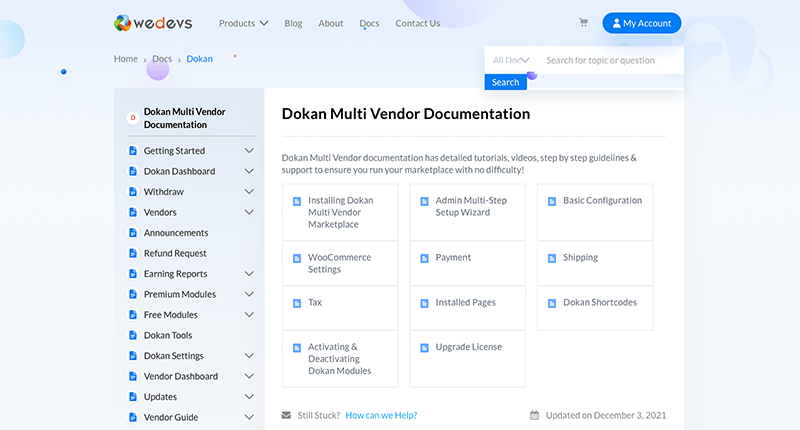Screen dimensions: 800x430
Task: Click the Withdraw document icon in sidebar
Action: [133, 191]
